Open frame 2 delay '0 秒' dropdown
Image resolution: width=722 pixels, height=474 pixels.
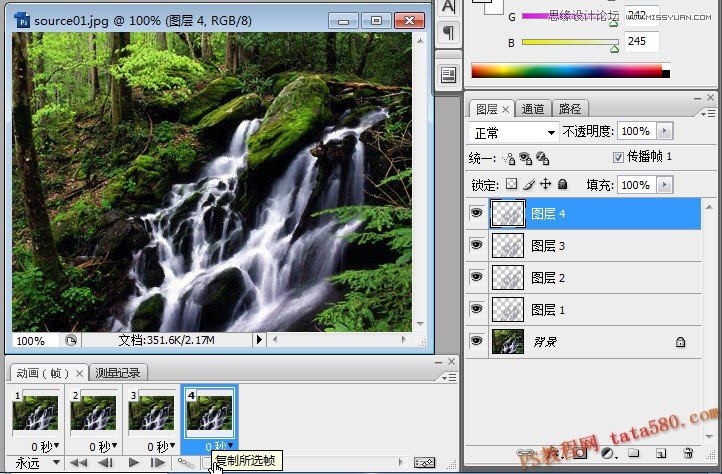coord(103,446)
